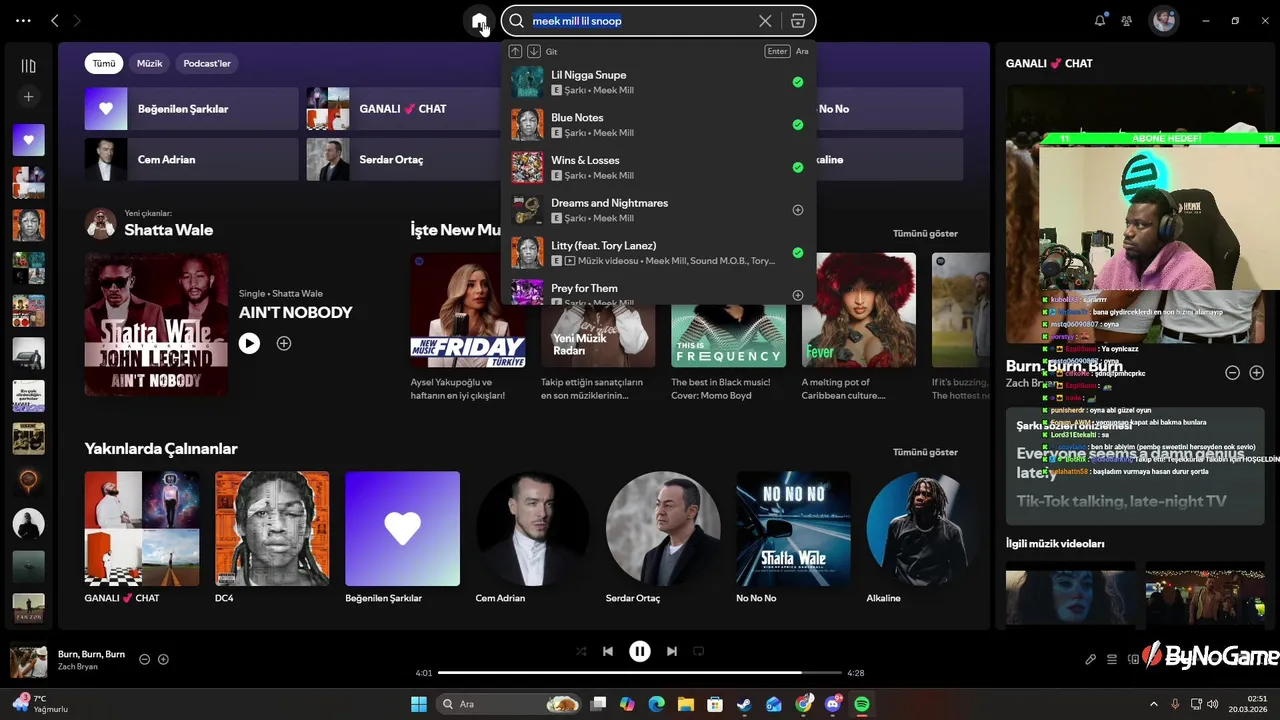Image resolution: width=1280 pixels, height=720 pixels.
Task: Open lyrics microphone icon in bottom bar
Action: click(1091, 659)
